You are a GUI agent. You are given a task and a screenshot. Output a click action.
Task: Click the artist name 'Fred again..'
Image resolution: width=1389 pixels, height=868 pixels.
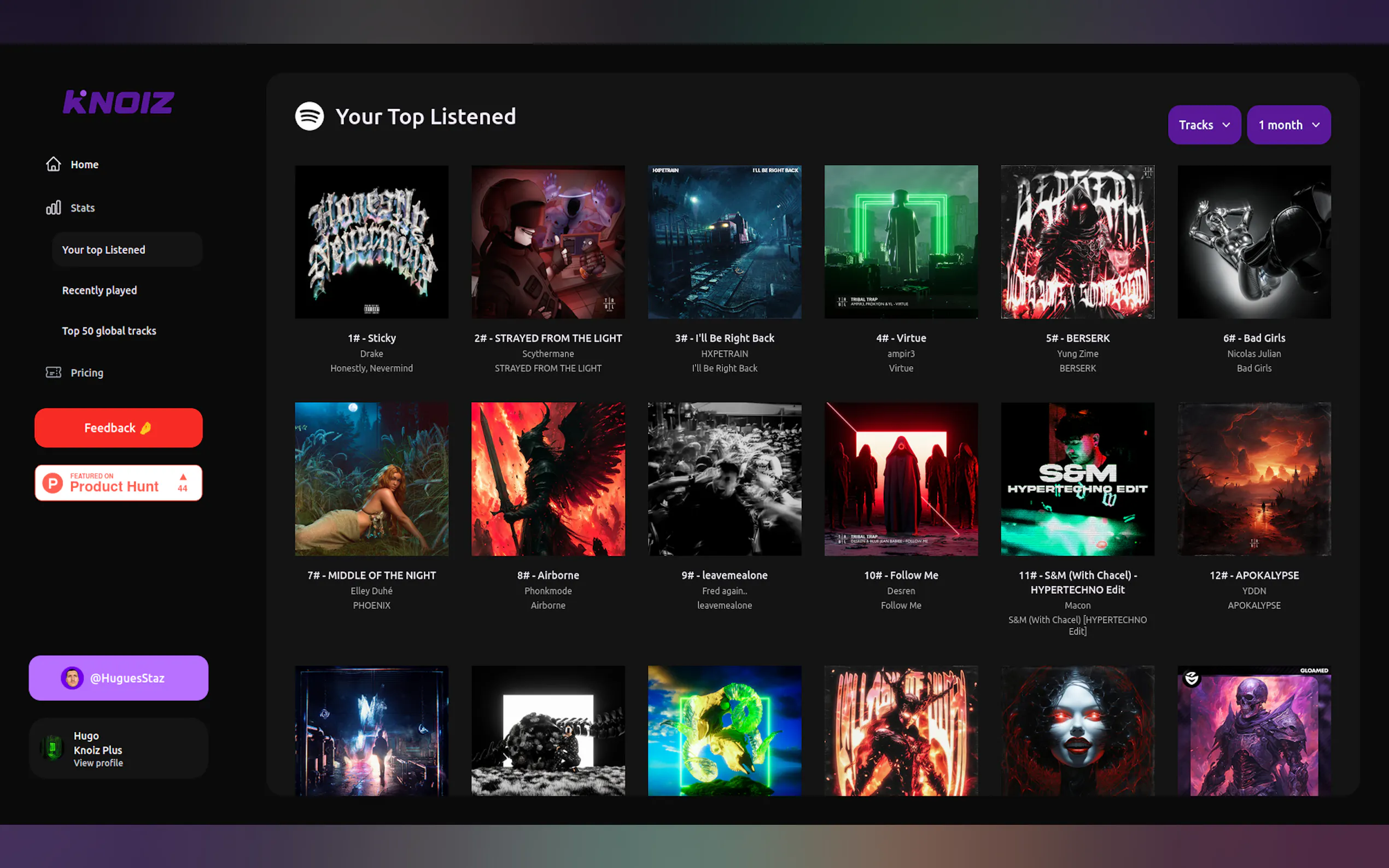point(725,591)
